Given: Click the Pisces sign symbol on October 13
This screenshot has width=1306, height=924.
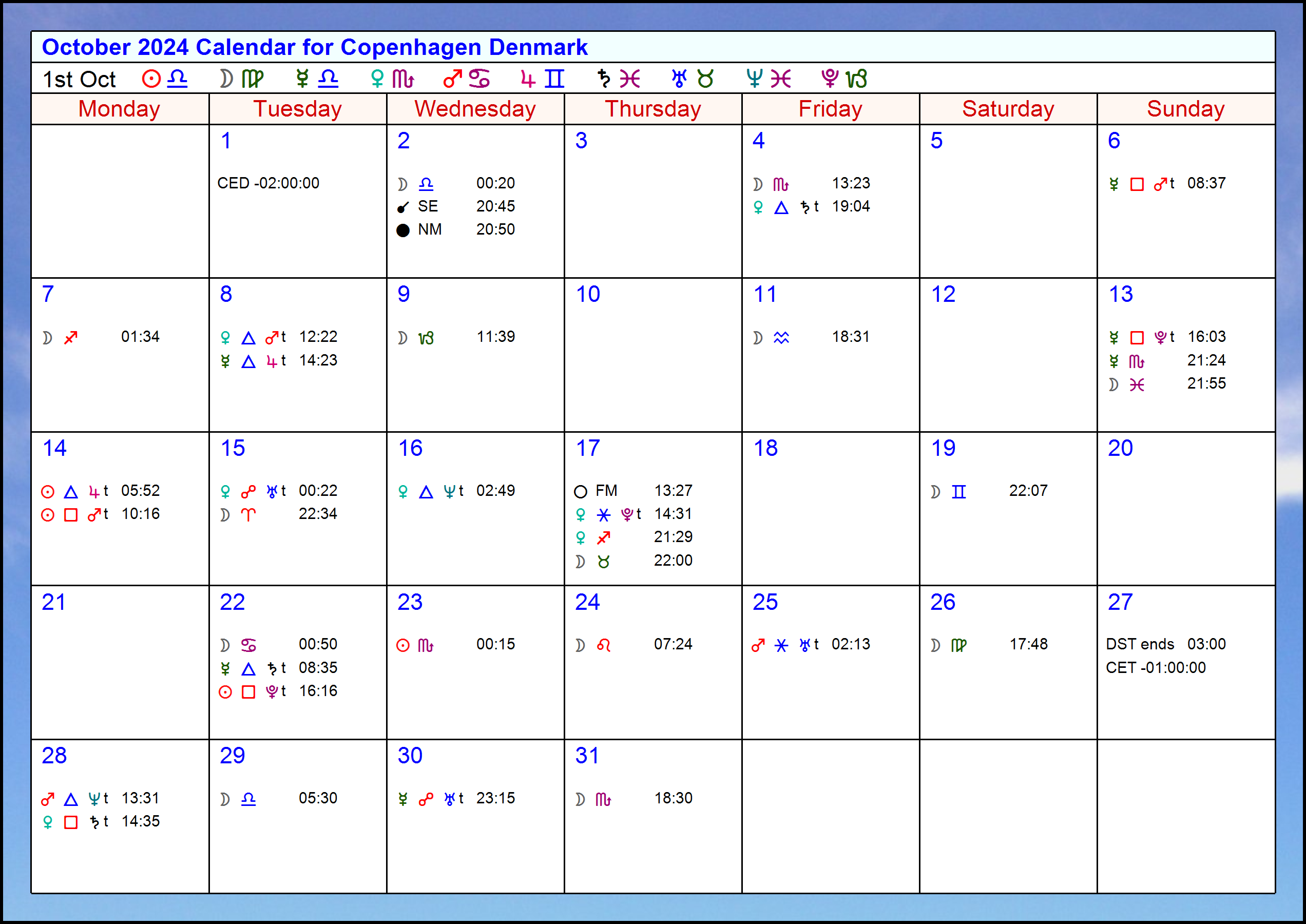Looking at the screenshot, I should point(1137,384).
